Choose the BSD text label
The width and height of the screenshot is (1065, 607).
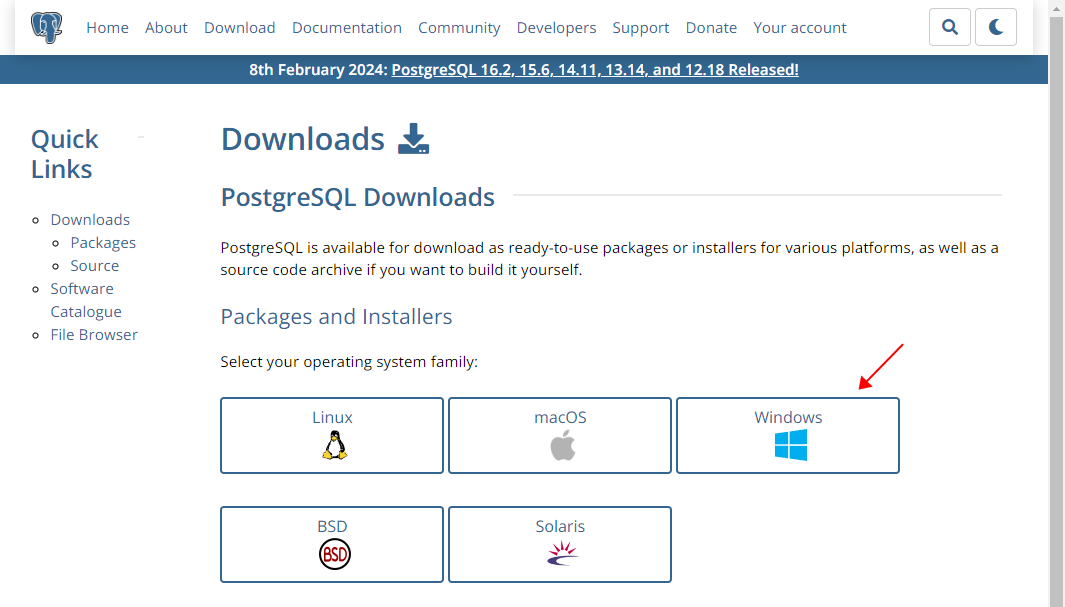coord(332,526)
